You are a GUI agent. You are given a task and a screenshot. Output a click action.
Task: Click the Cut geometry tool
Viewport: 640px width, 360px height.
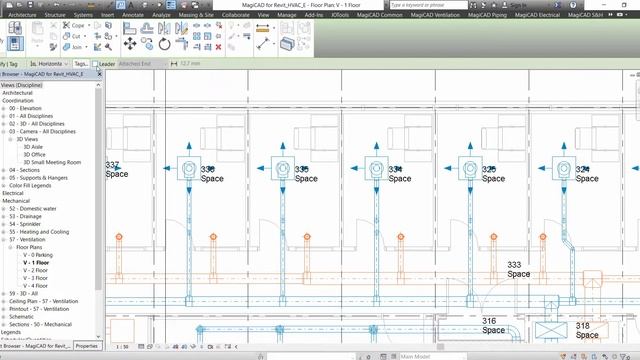coord(71,36)
